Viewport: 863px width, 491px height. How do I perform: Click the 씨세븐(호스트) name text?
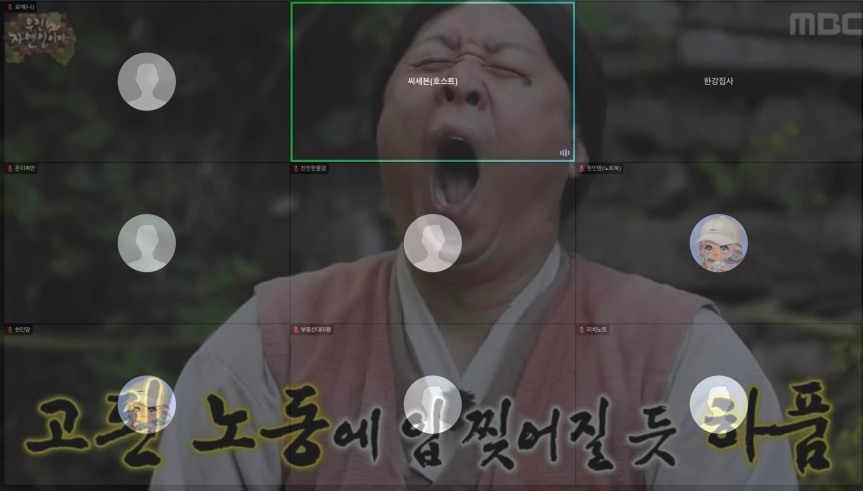tap(433, 81)
